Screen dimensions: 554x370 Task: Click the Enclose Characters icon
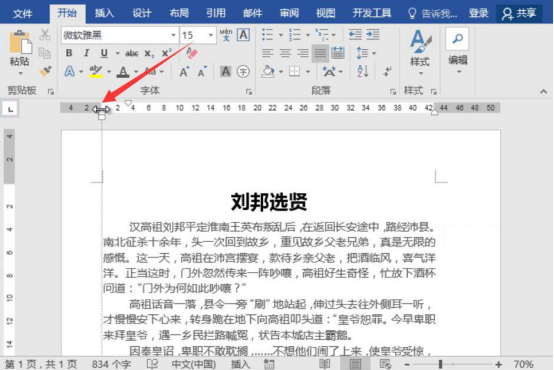tap(243, 72)
